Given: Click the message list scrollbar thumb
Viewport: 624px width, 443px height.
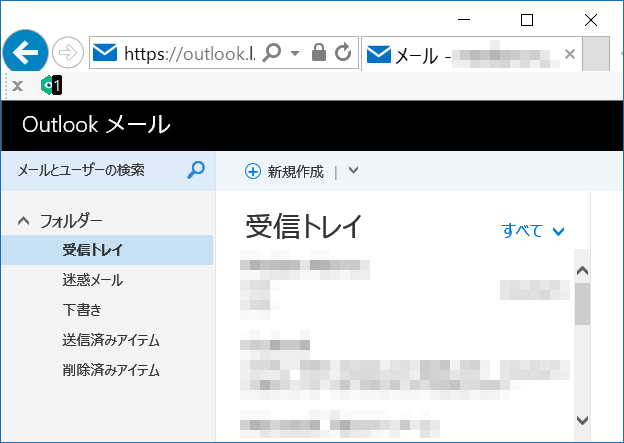Looking at the screenshot, I should 583,304.
